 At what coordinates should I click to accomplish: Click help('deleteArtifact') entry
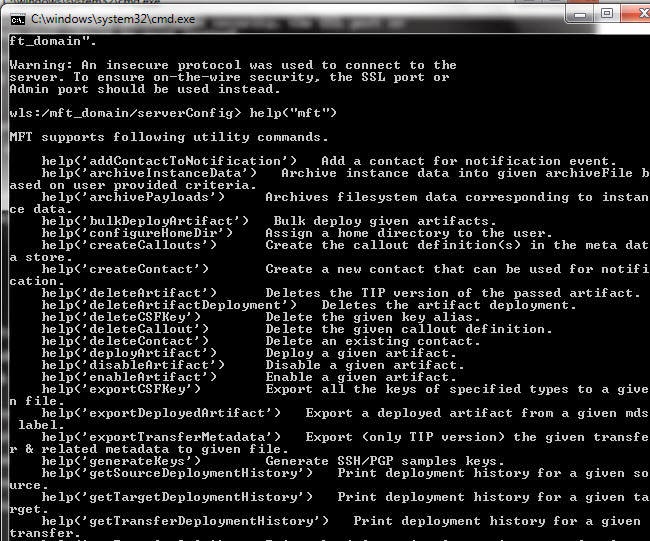[x=129, y=293]
